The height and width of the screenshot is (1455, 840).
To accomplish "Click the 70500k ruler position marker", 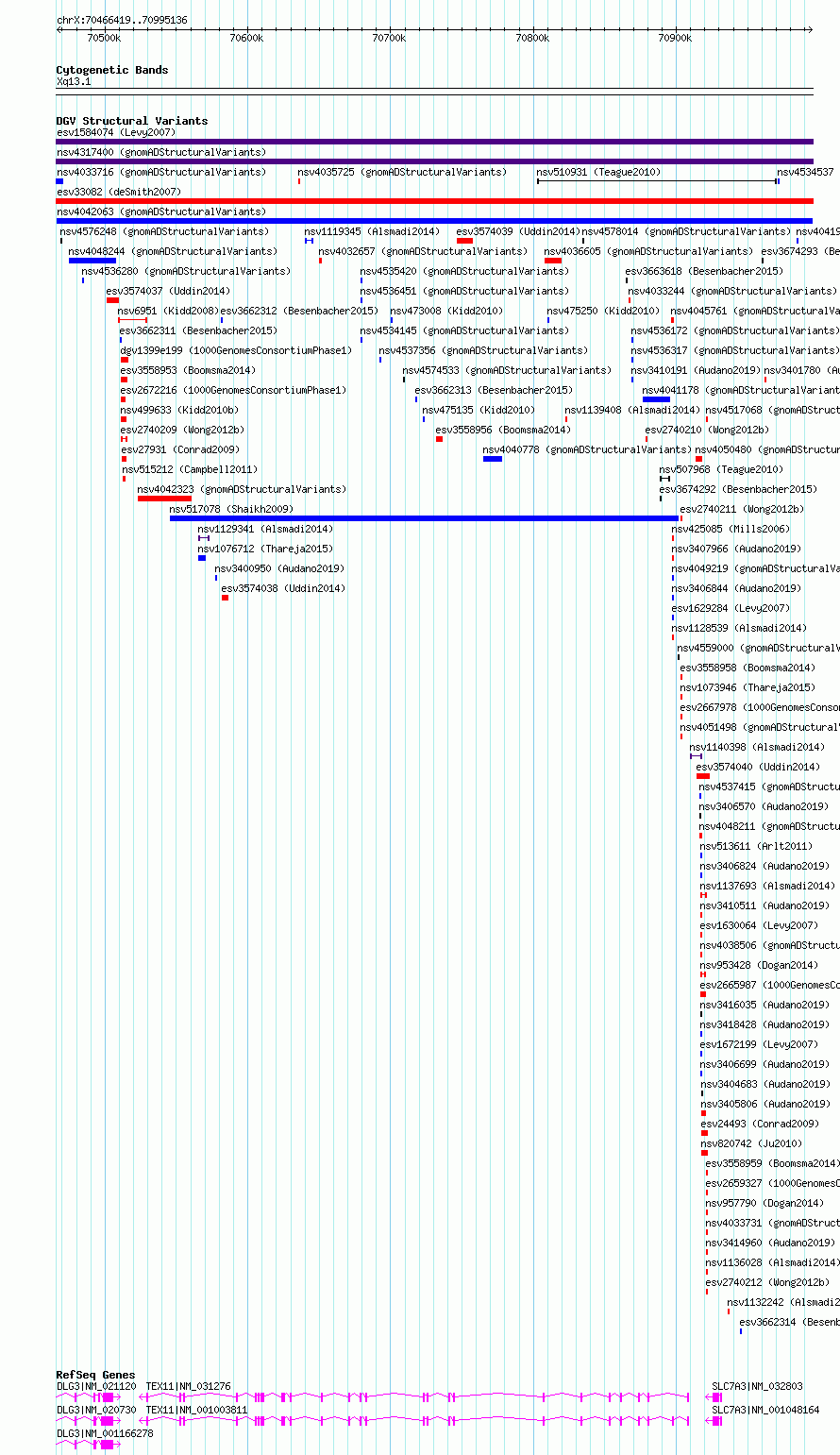I will [103, 38].
